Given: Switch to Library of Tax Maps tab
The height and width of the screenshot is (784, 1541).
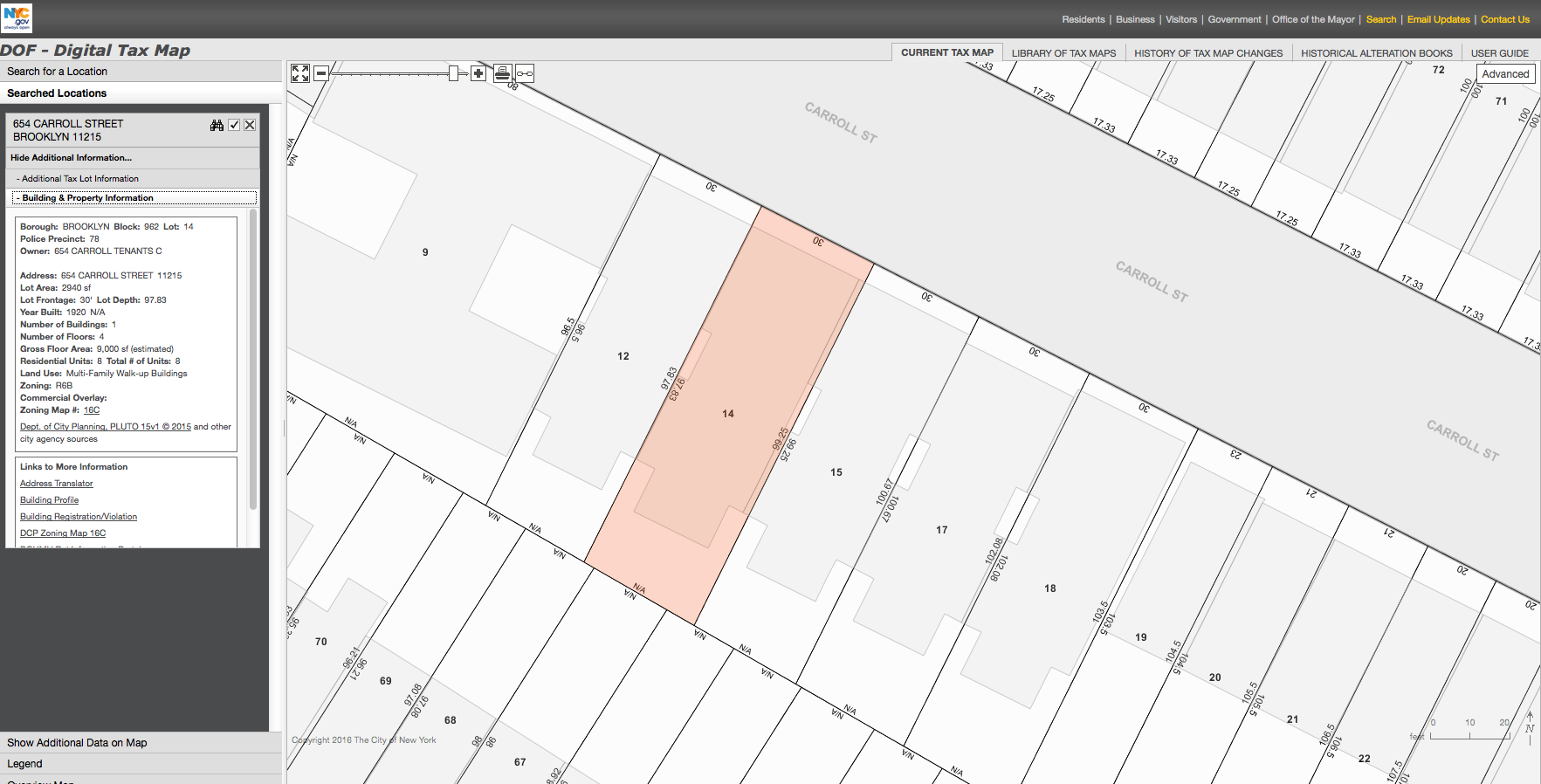Looking at the screenshot, I should coord(1063,53).
